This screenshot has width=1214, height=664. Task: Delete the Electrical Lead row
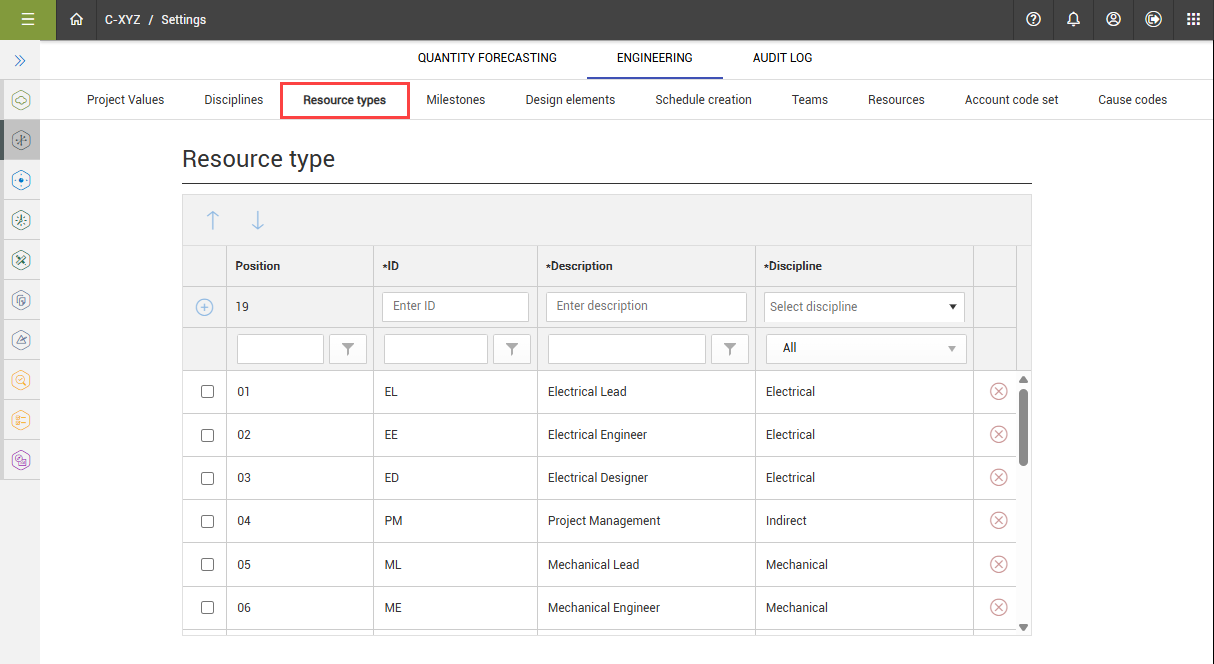click(997, 391)
